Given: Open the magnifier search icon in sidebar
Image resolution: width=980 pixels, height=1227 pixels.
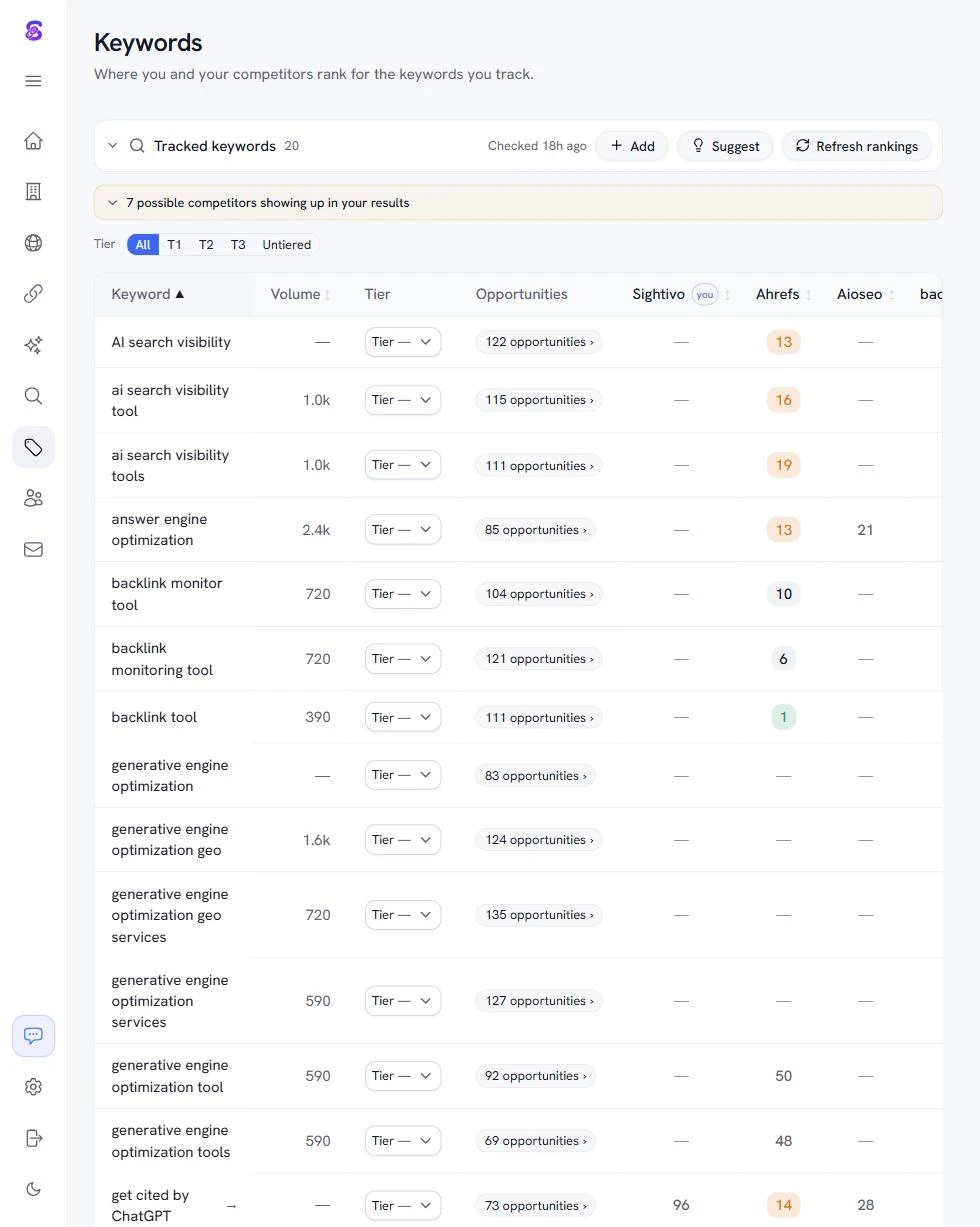Looking at the screenshot, I should pos(33,396).
